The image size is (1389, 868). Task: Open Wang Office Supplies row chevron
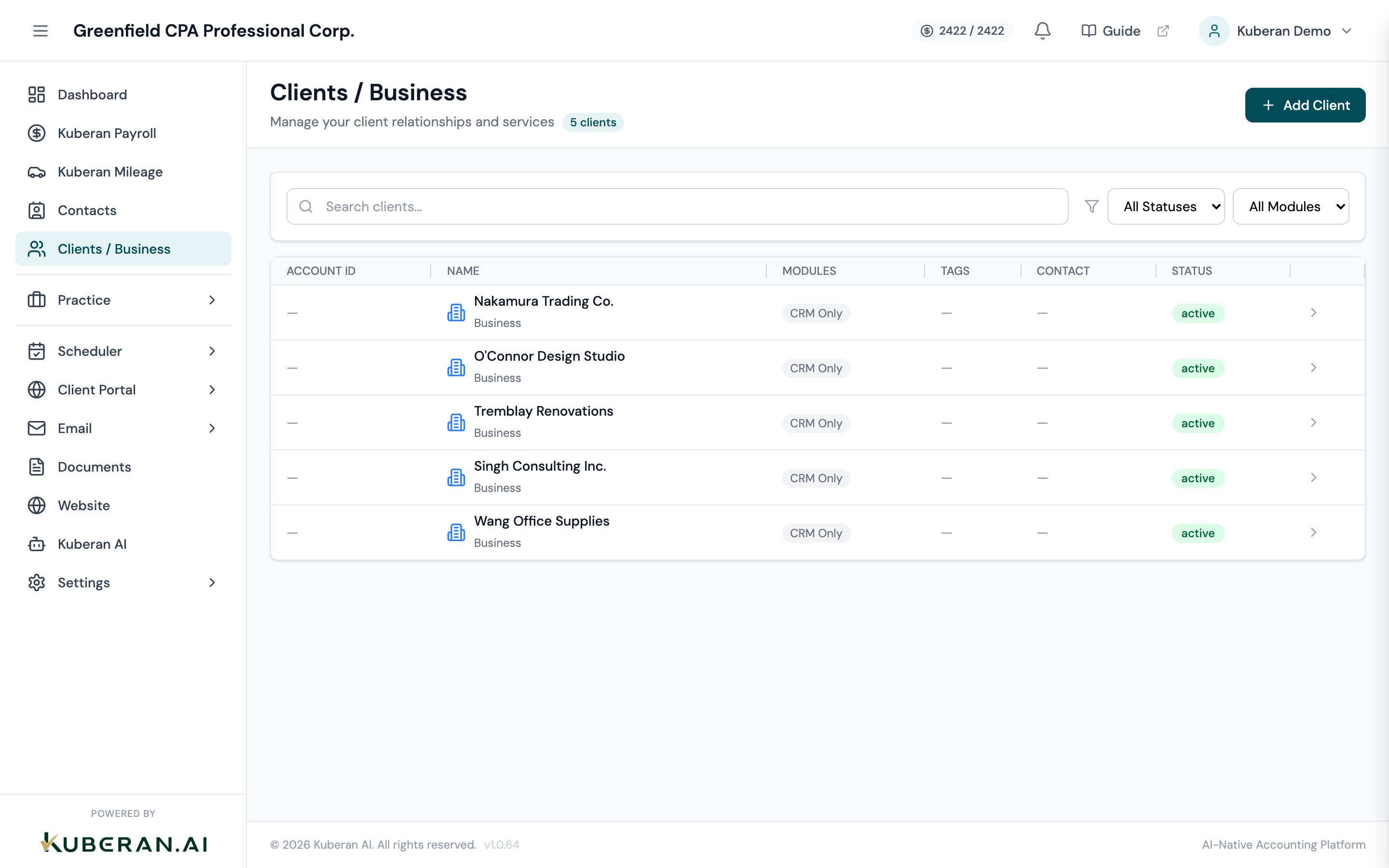(x=1313, y=533)
